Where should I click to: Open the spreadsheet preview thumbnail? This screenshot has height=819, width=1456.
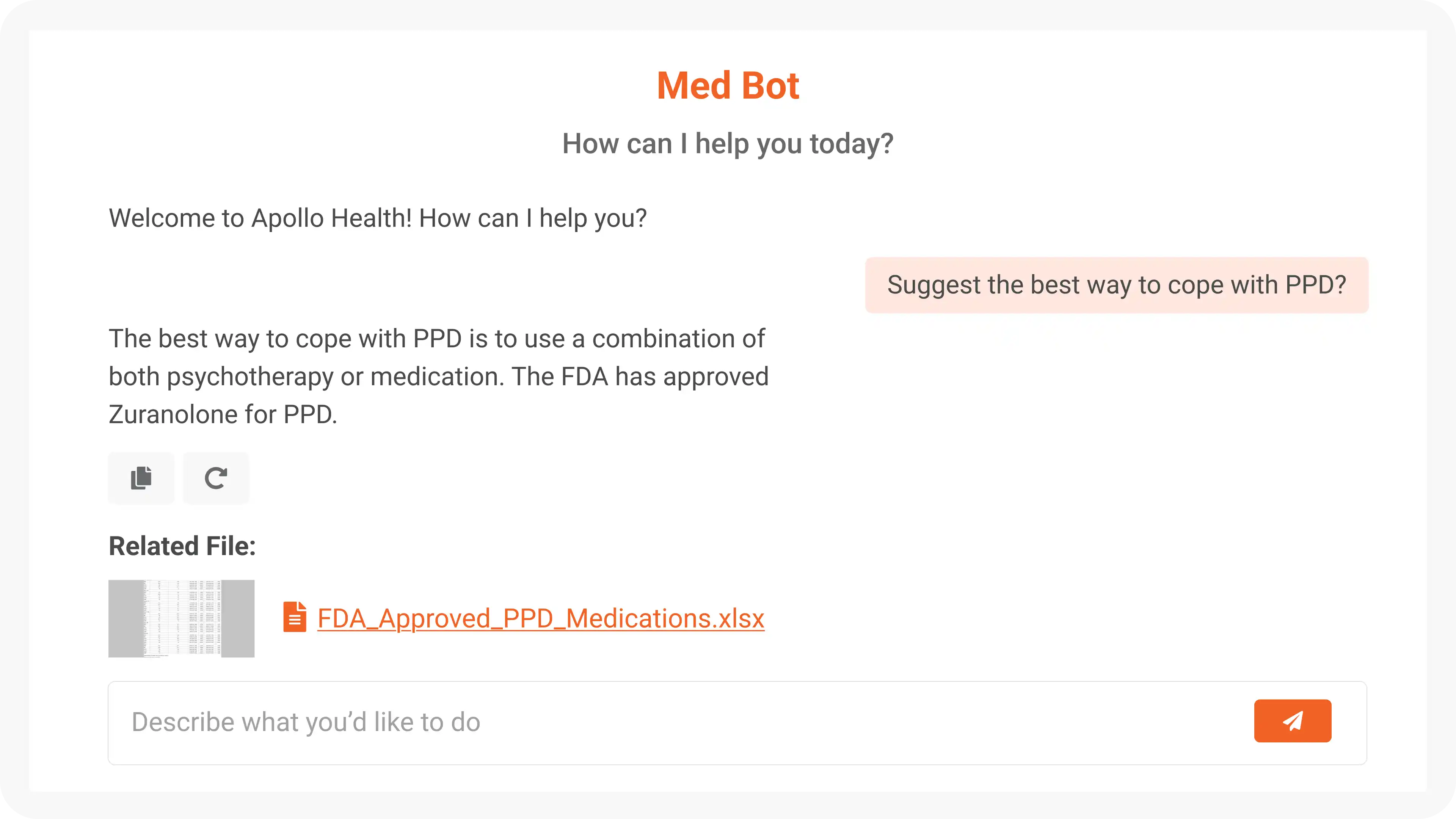pos(182,618)
